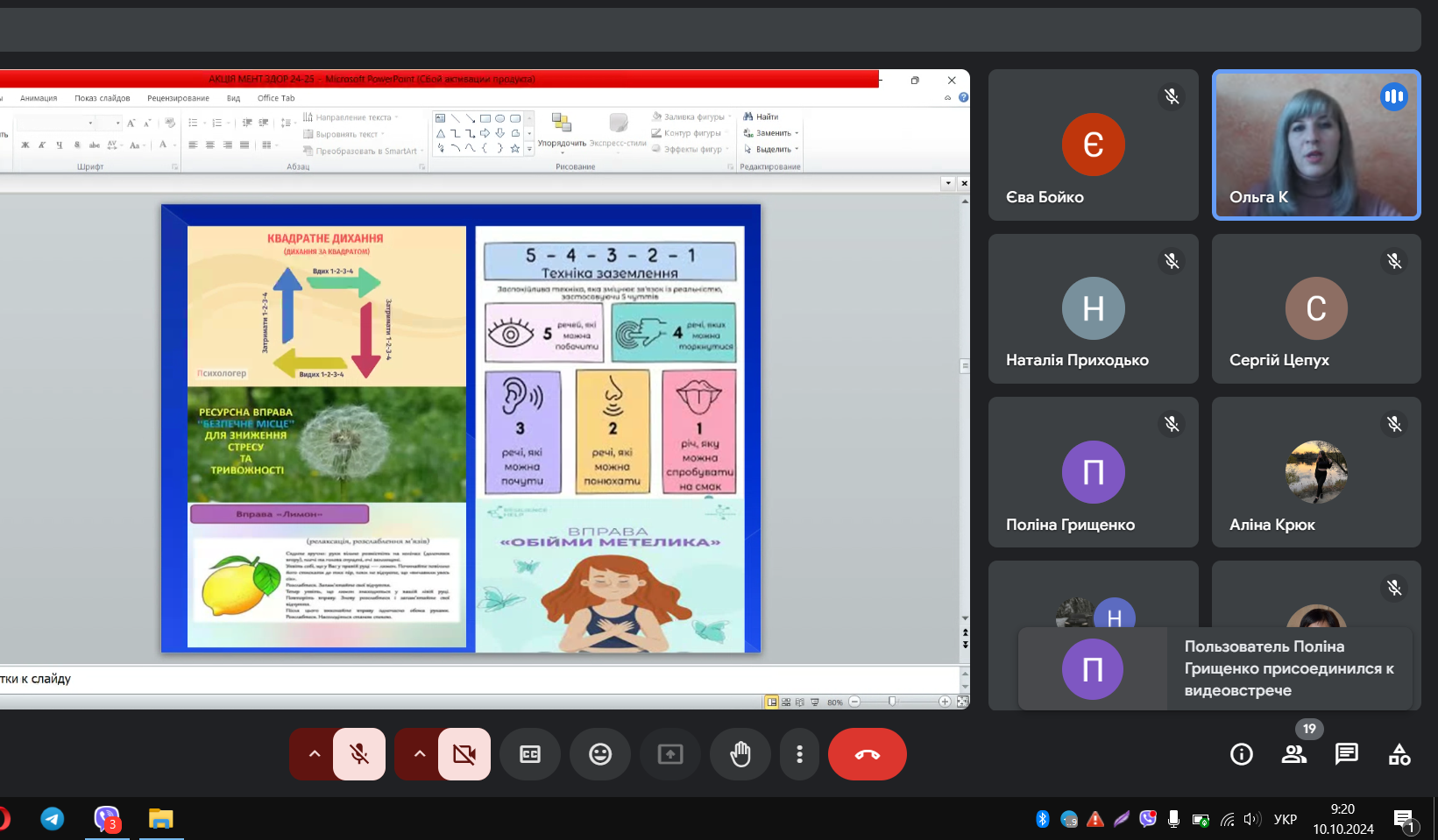Turn on the camera
This screenshot has height=840, width=1438.
point(464,754)
